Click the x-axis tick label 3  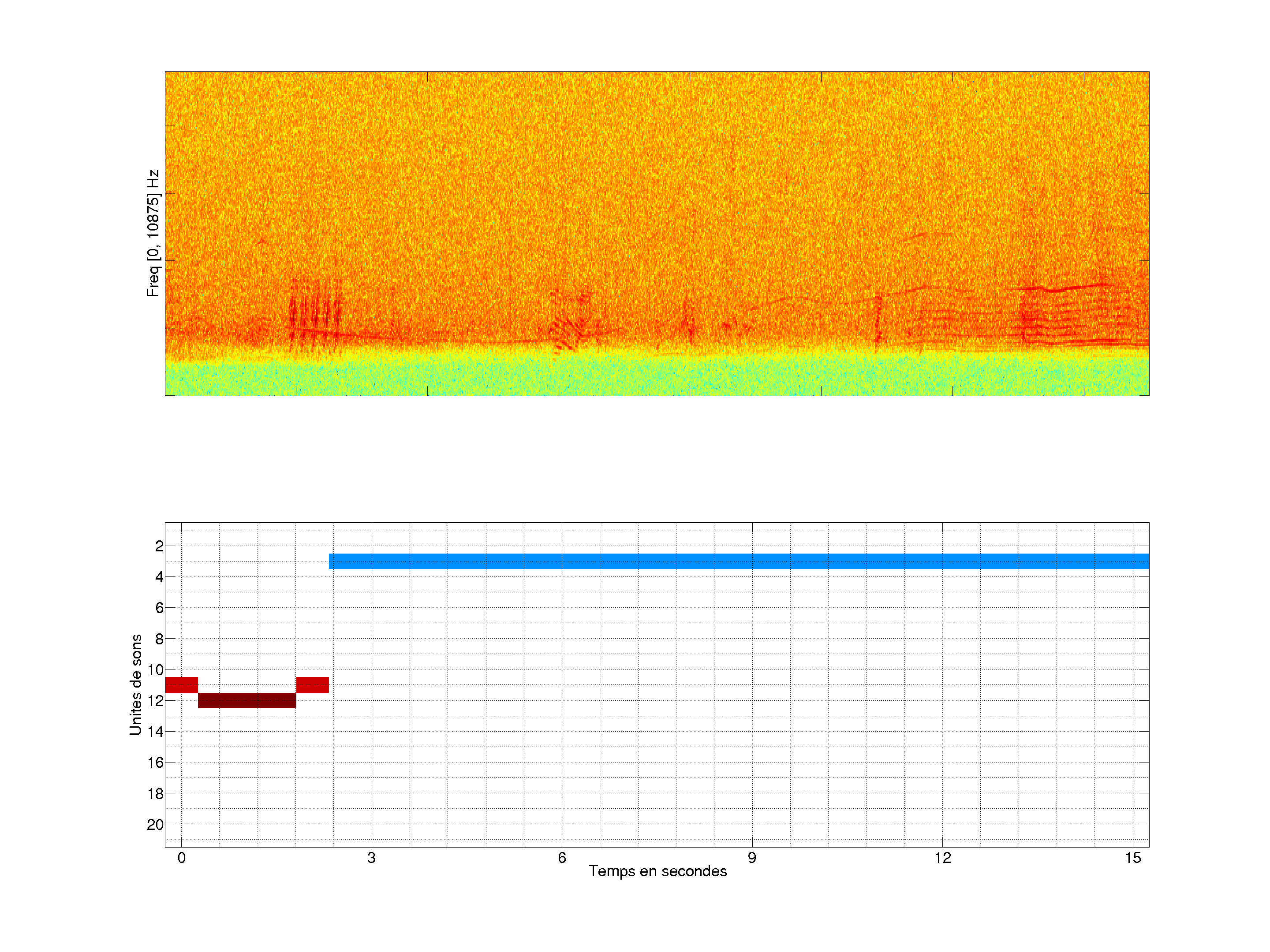click(371, 858)
